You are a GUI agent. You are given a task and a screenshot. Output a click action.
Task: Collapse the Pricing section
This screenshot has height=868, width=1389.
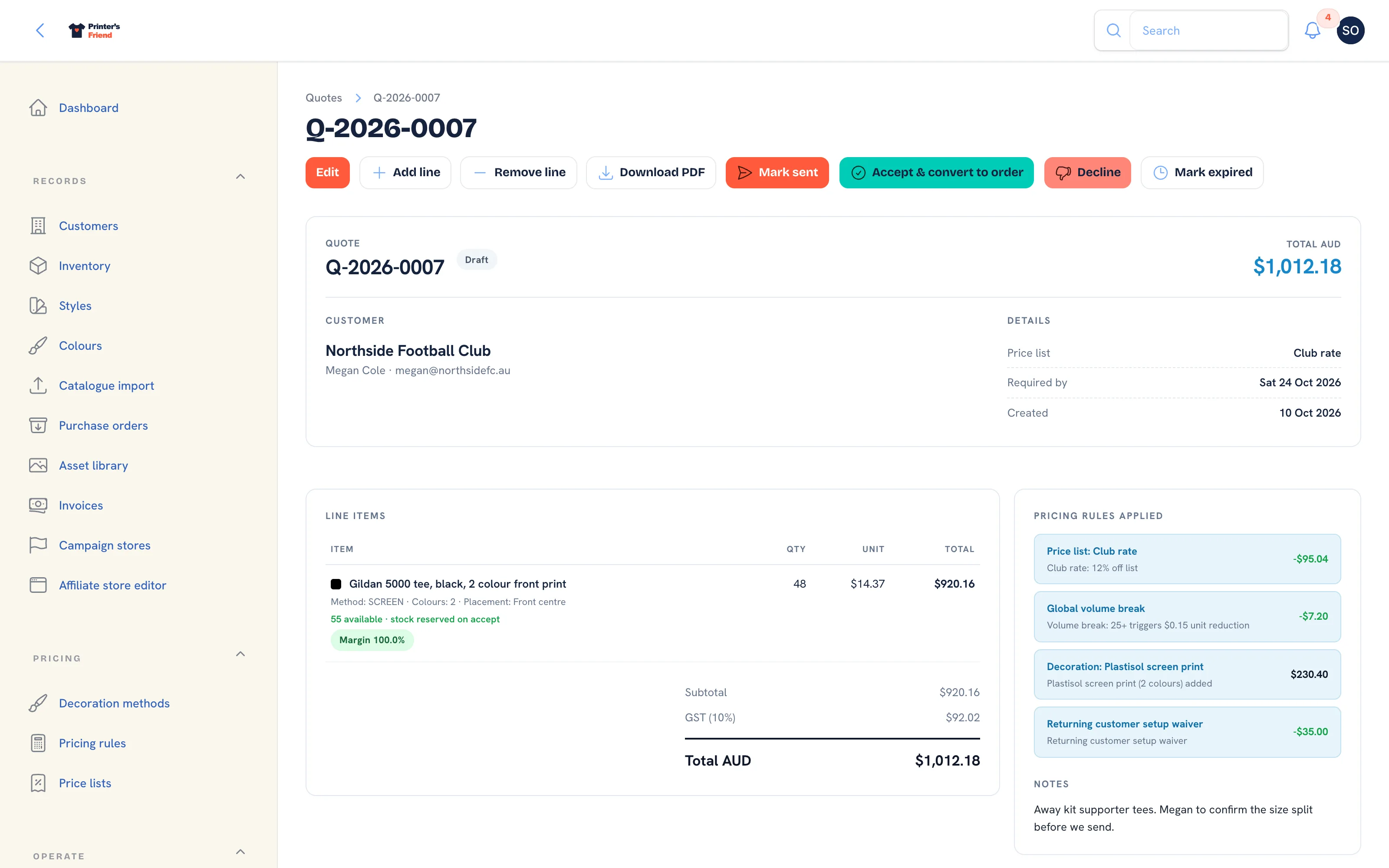point(240,654)
